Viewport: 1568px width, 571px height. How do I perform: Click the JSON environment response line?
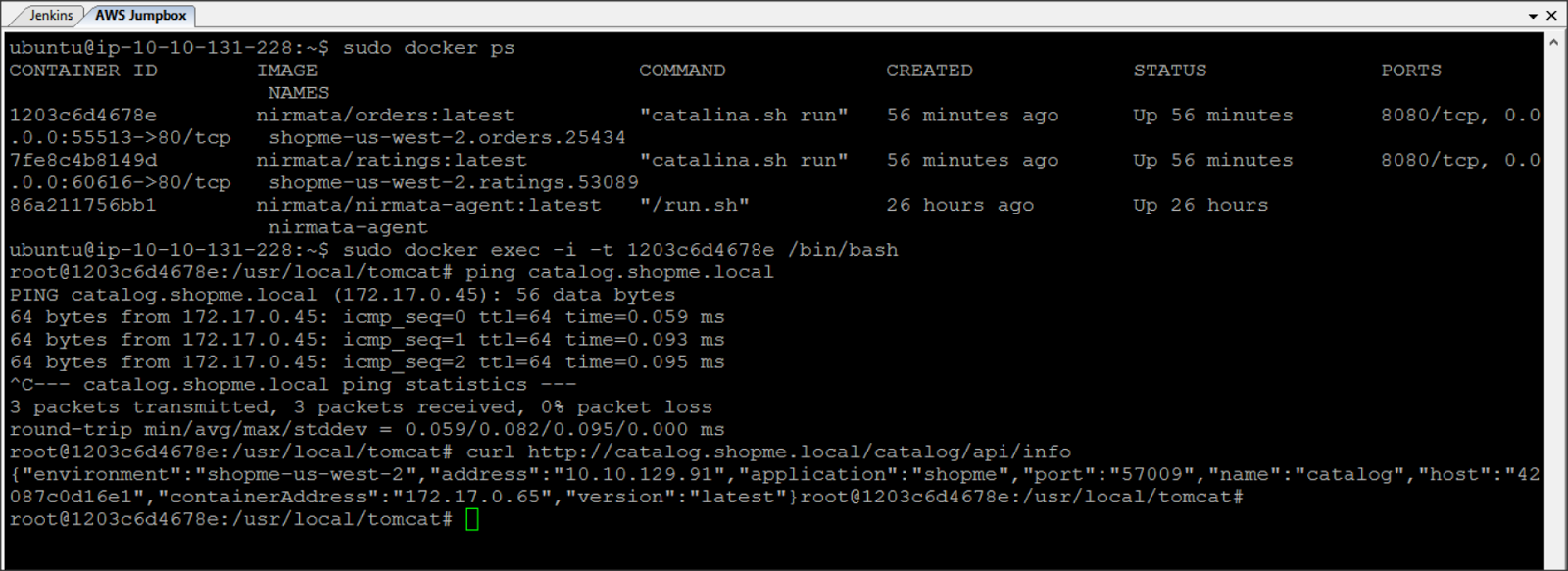pos(392,474)
